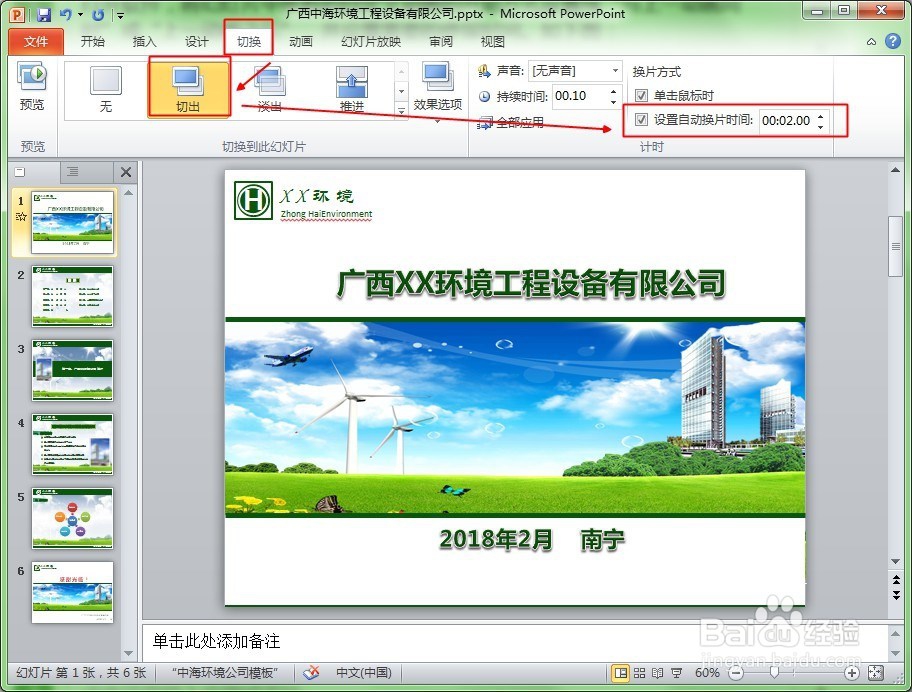Open Reading View via status bar icon

(x=655, y=672)
